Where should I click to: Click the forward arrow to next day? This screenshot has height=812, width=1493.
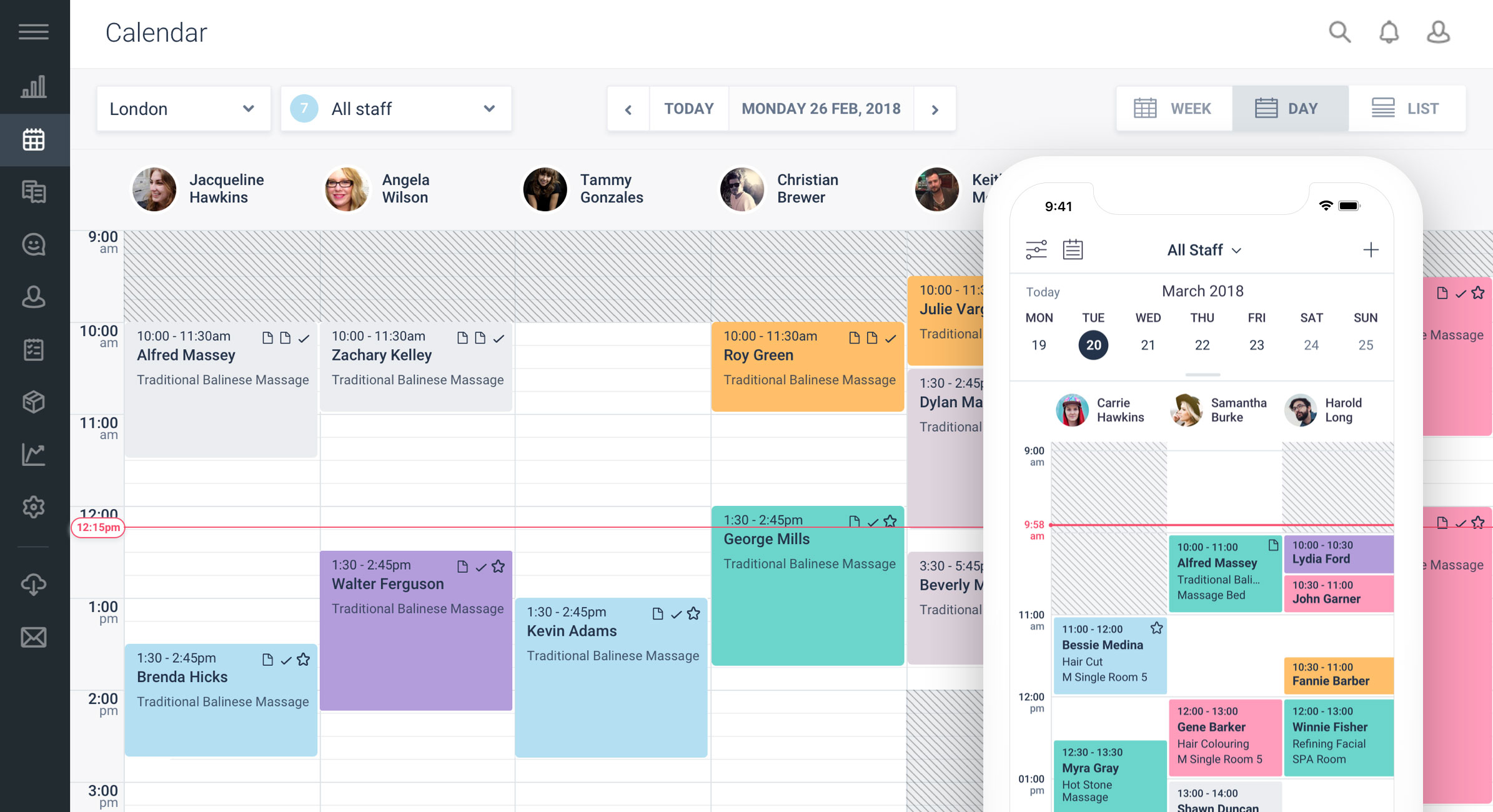pos(935,108)
